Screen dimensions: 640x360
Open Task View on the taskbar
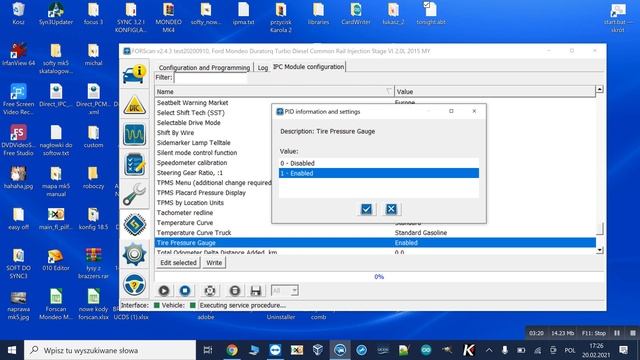(208, 350)
